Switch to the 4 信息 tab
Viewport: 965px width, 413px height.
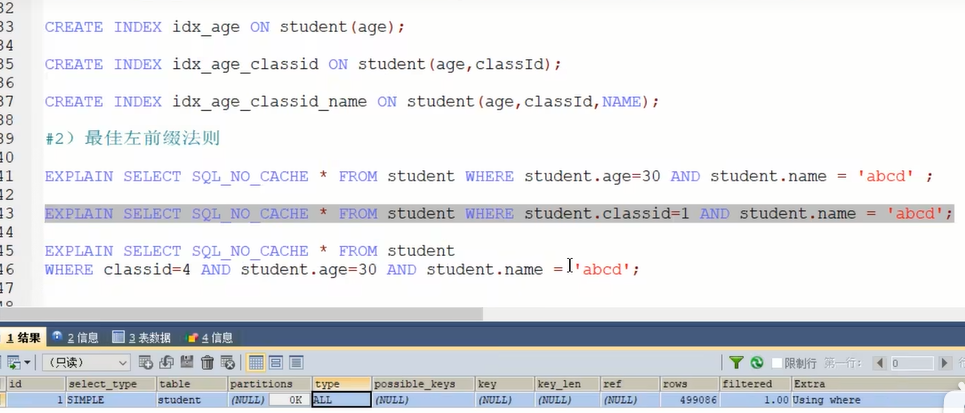coord(209,337)
